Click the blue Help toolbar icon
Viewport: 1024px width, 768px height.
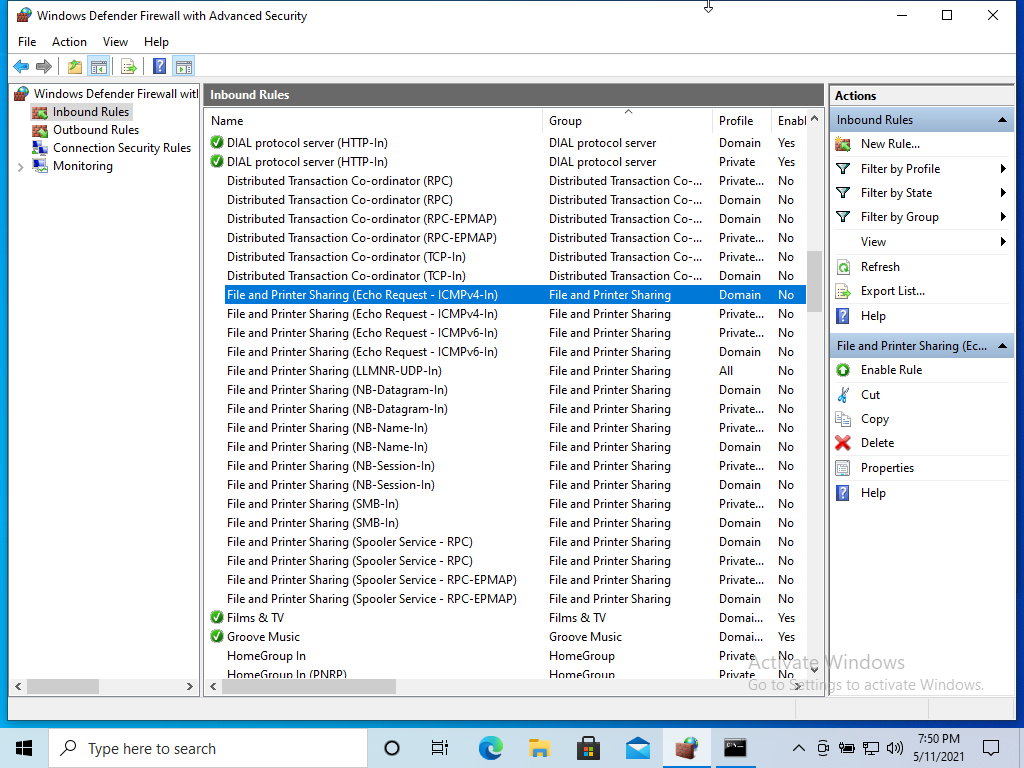(x=159, y=66)
